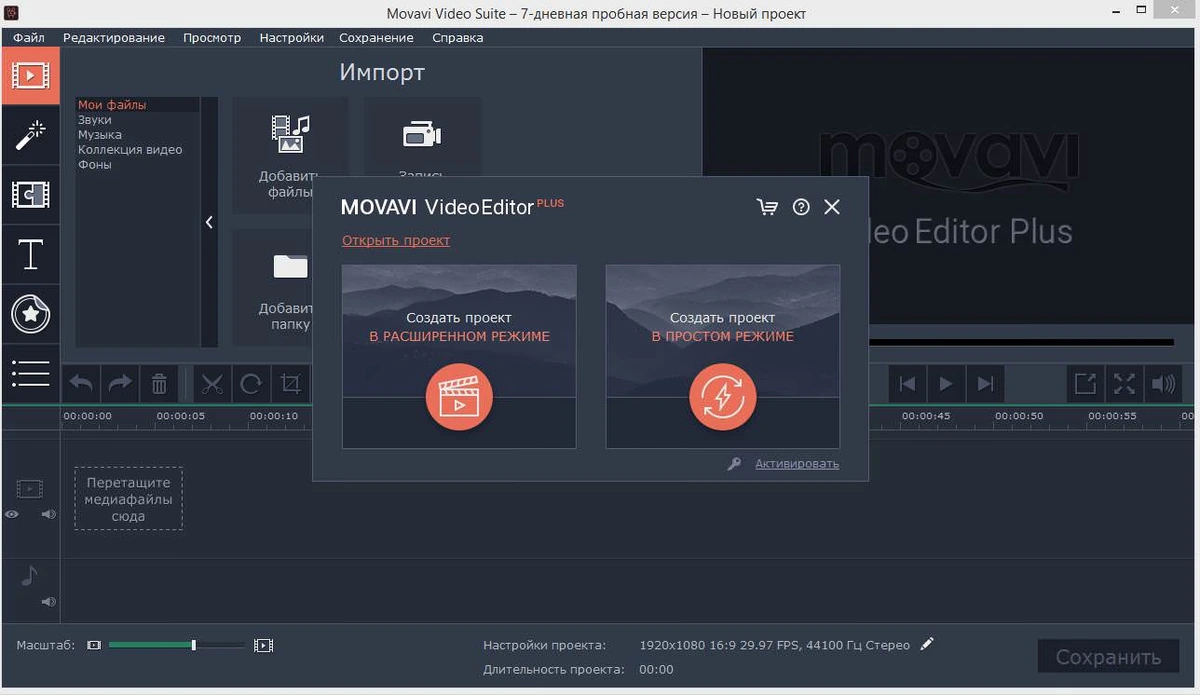The width and height of the screenshot is (1200, 695).
Task: Open the Stickers star tab
Action: 30,313
